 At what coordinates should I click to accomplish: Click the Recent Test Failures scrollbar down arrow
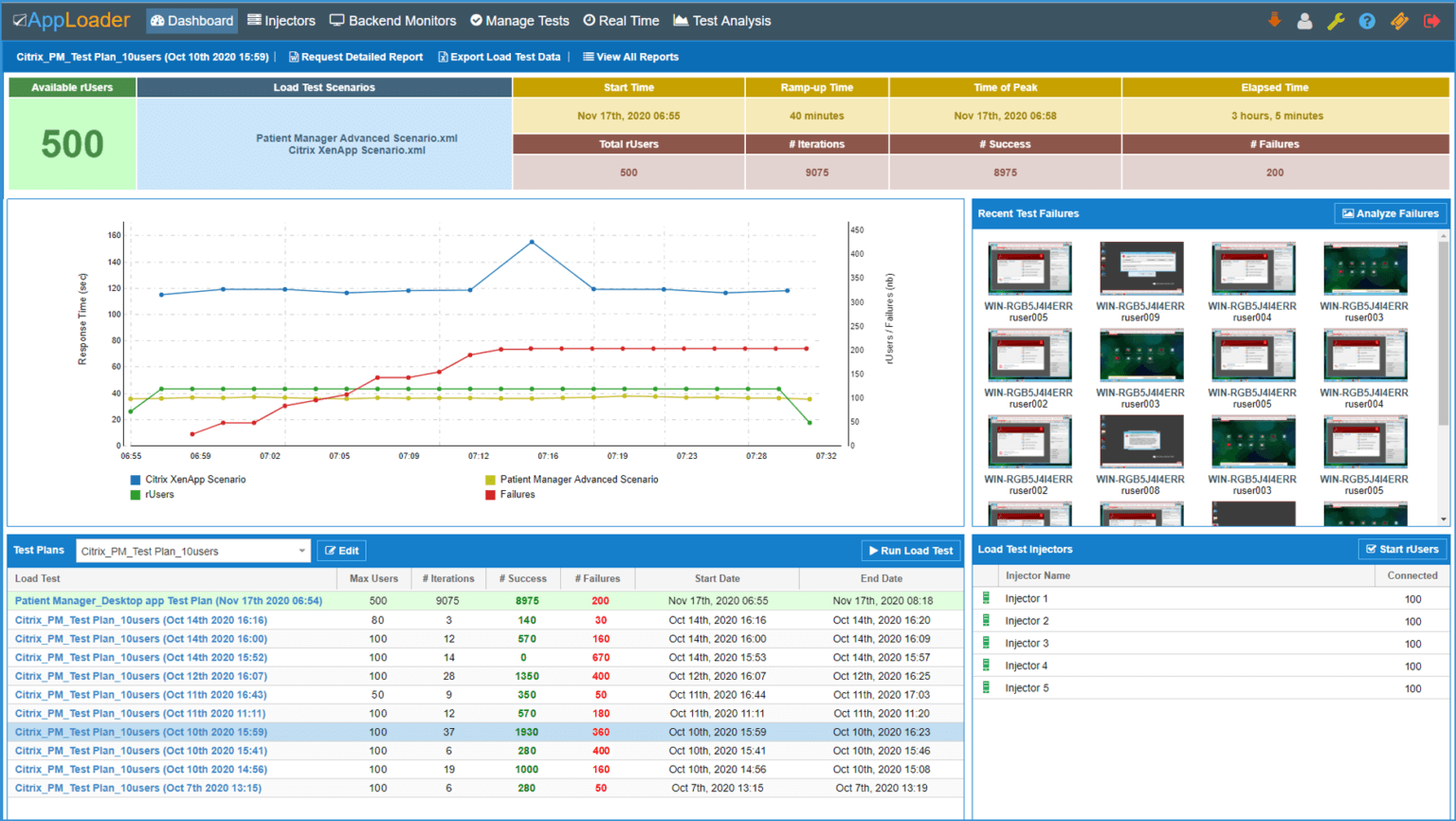coord(1444,519)
